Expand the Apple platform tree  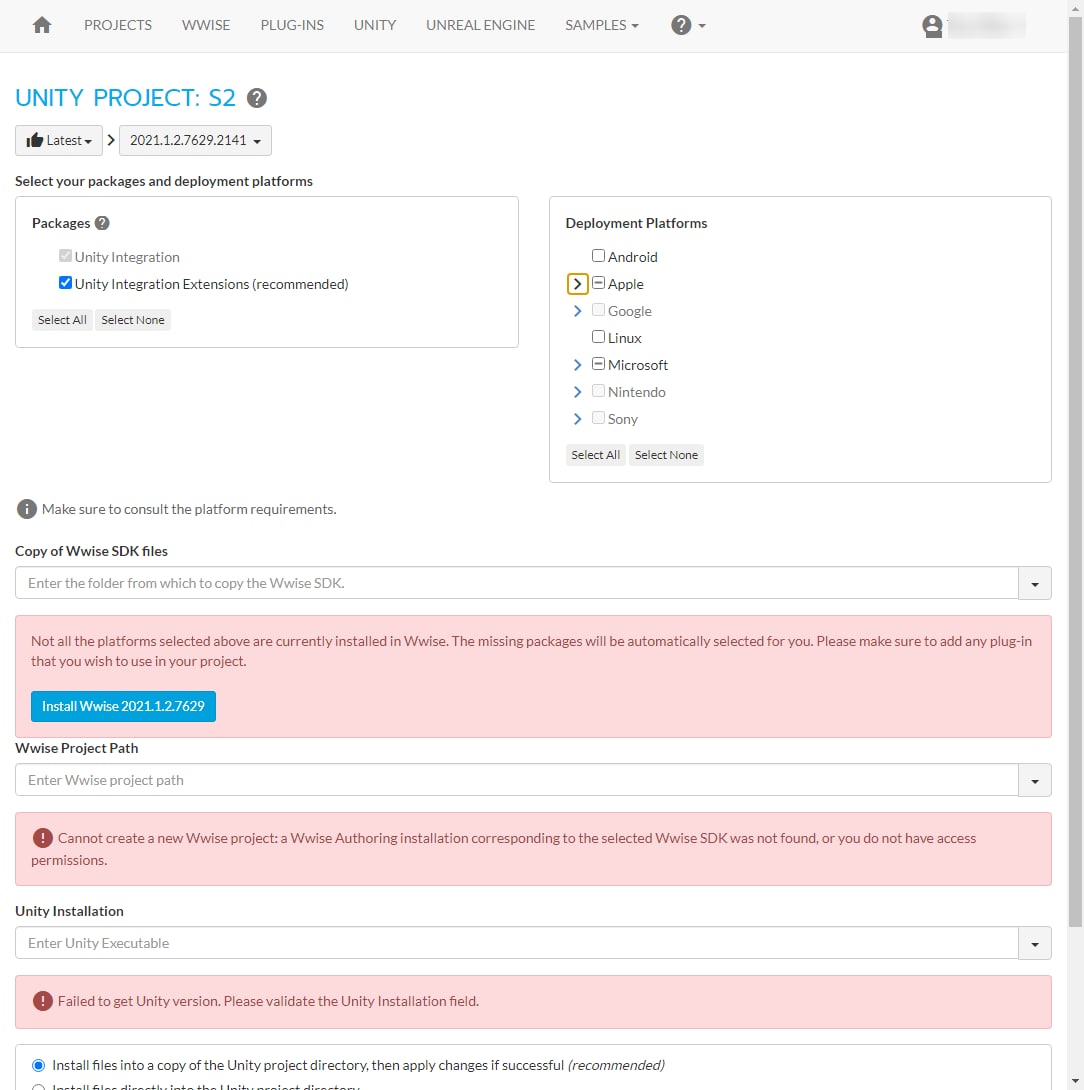tap(577, 284)
